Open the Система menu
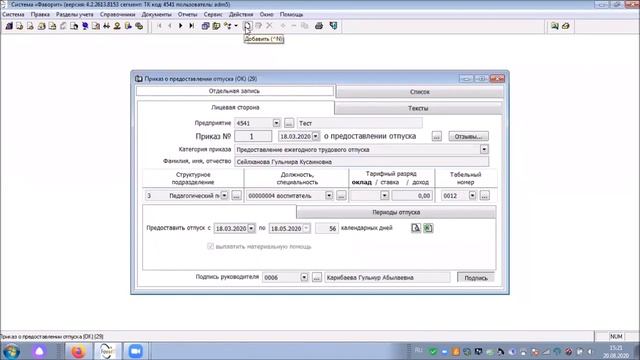This screenshot has width=640, height=360. click(13, 14)
